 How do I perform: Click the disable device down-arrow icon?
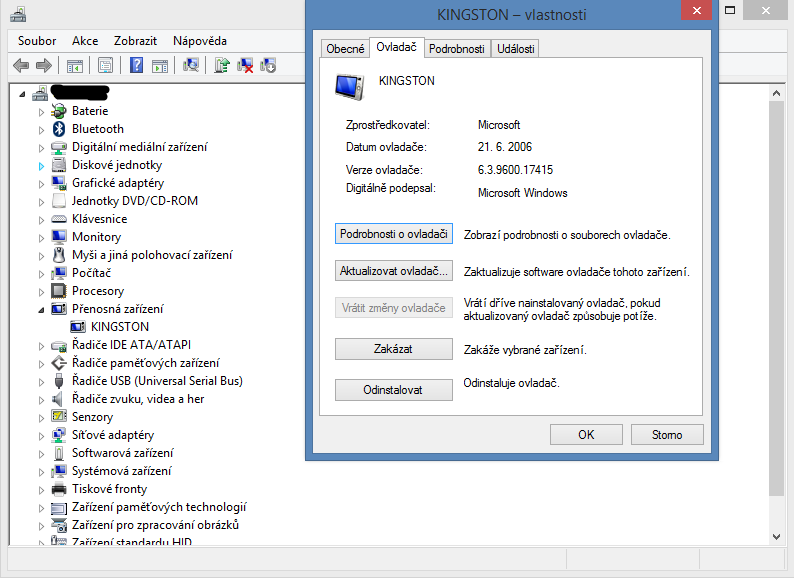(x=268, y=65)
